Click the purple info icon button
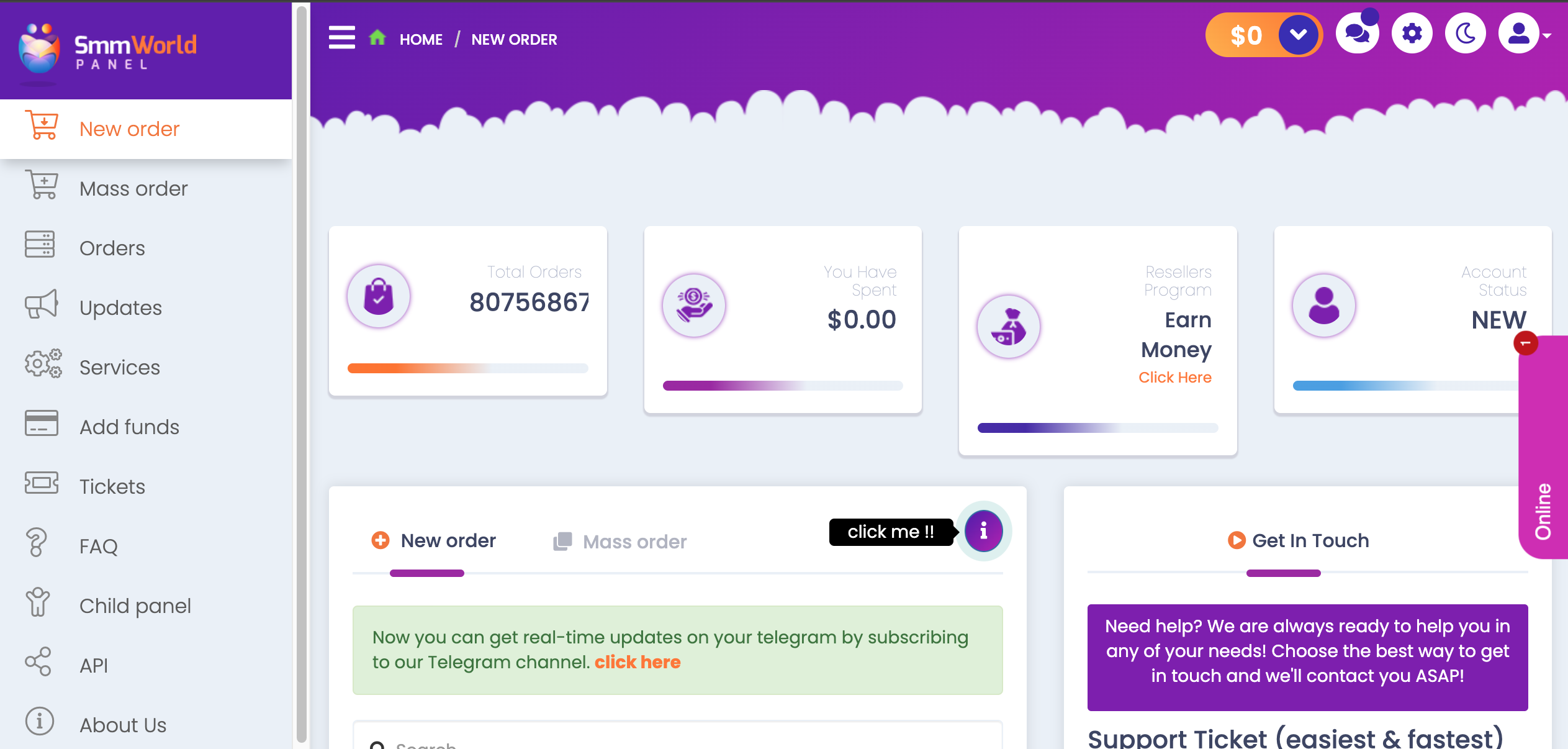Image resolution: width=1568 pixels, height=749 pixels. [x=983, y=531]
